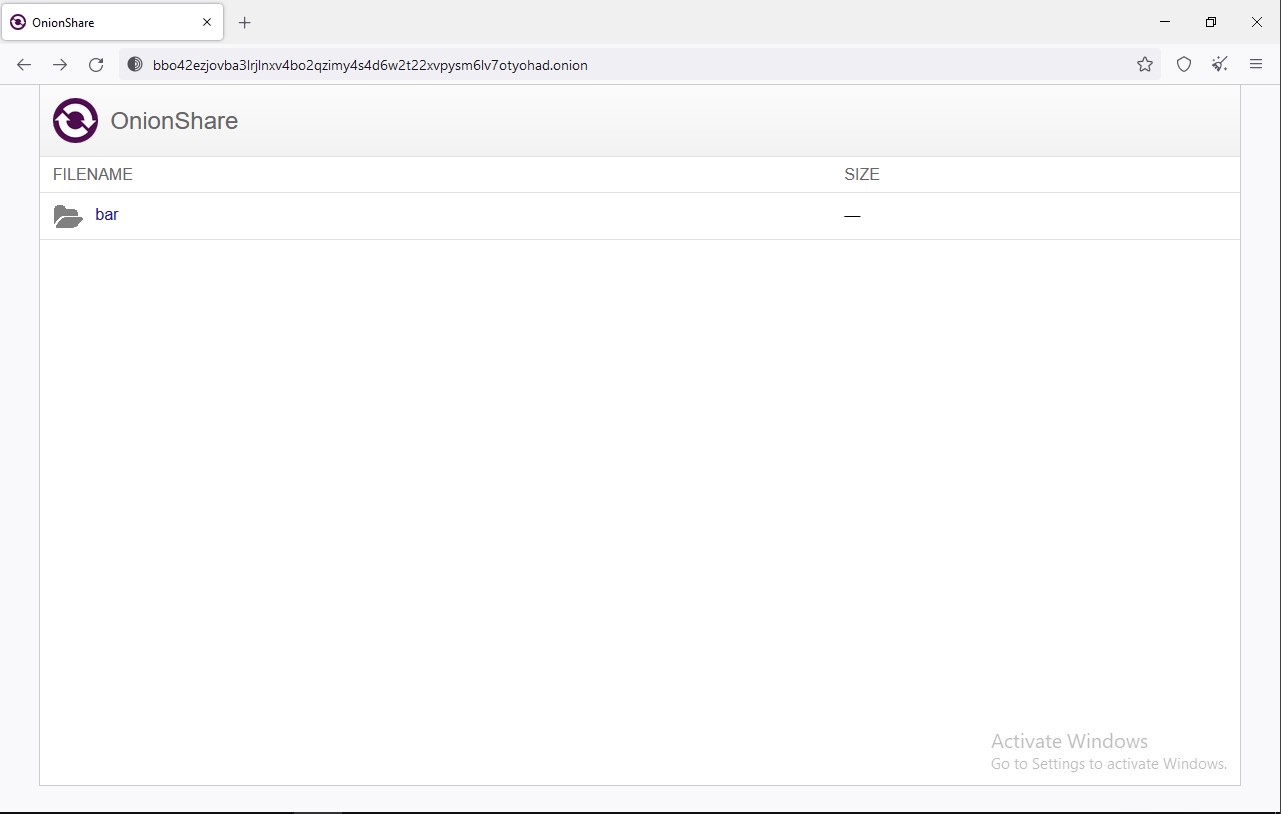The height and width of the screenshot is (814, 1281).
Task: Click the SIZE column header
Action: click(862, 174)
